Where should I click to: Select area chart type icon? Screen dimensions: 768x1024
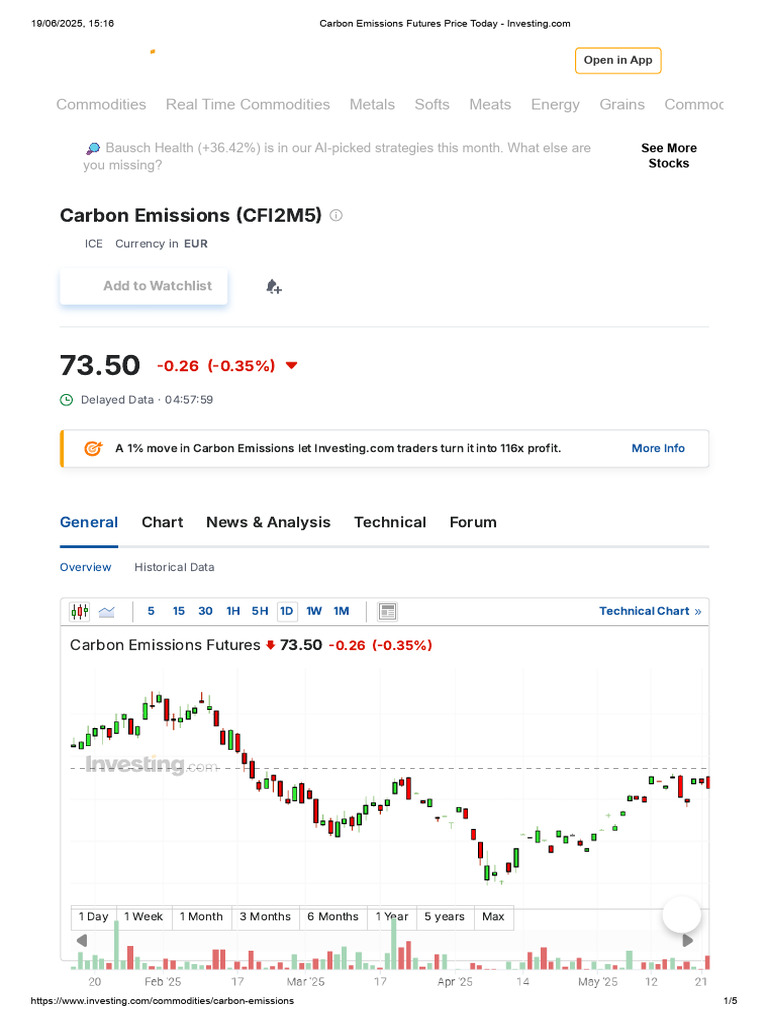click(106, 611)
